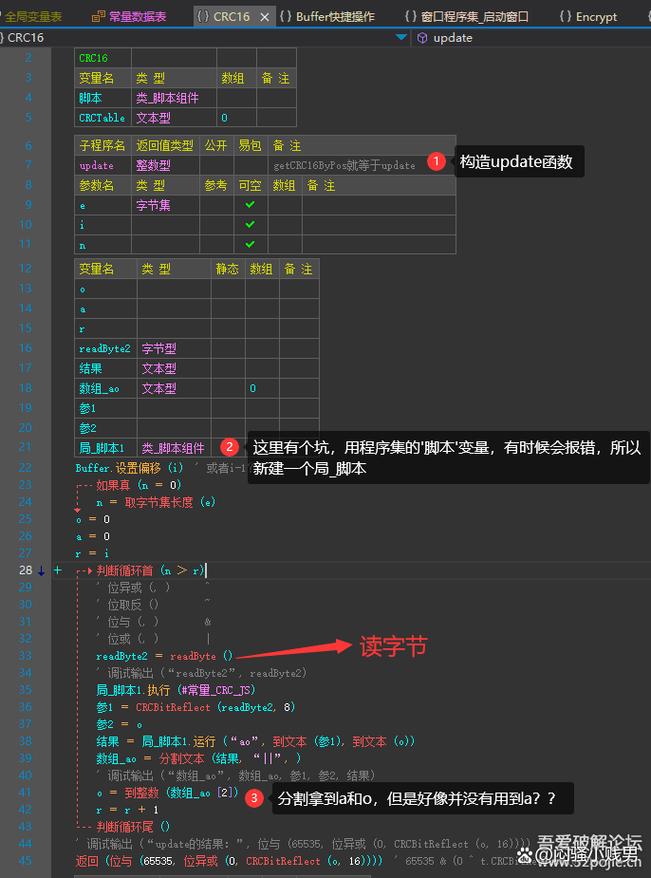Click line number 28 in the gutter
This screenshot has height=878, width=651.
coord(26,570)
